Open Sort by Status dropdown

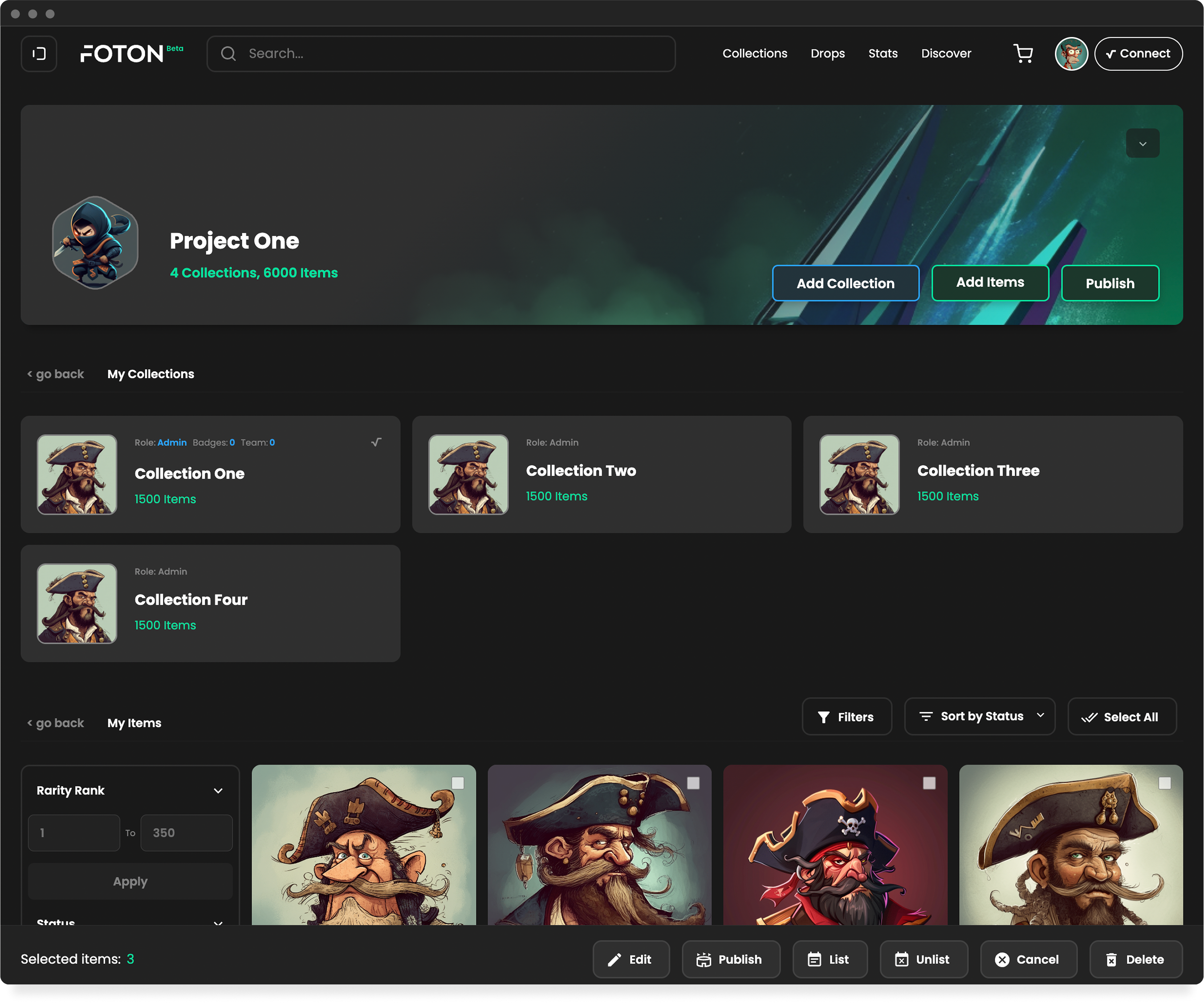click(979, 716)
